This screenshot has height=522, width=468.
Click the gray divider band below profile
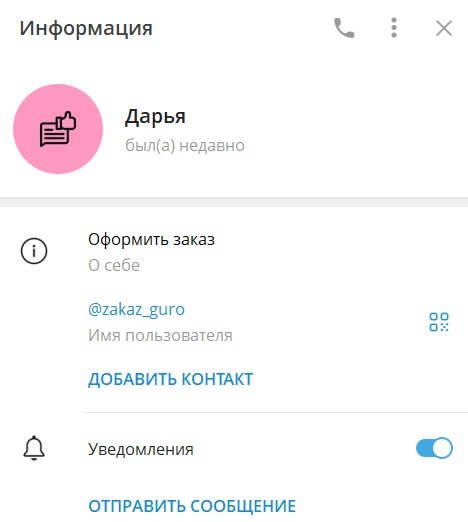pyautogui.click(x=234, y=202)
